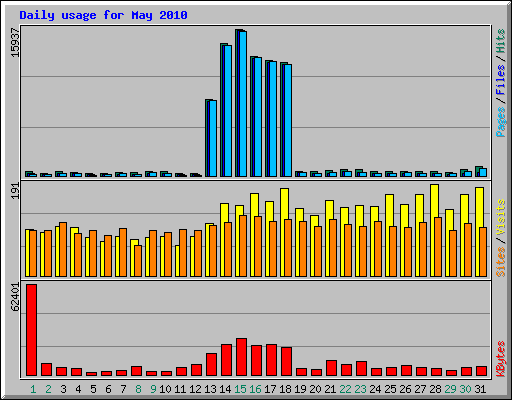
Task: Select day label 7 on the x-axis
Action: 123,389
